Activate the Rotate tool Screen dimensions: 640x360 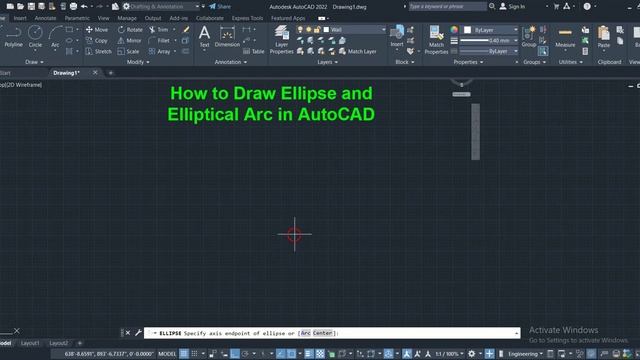tap(130, 30)
